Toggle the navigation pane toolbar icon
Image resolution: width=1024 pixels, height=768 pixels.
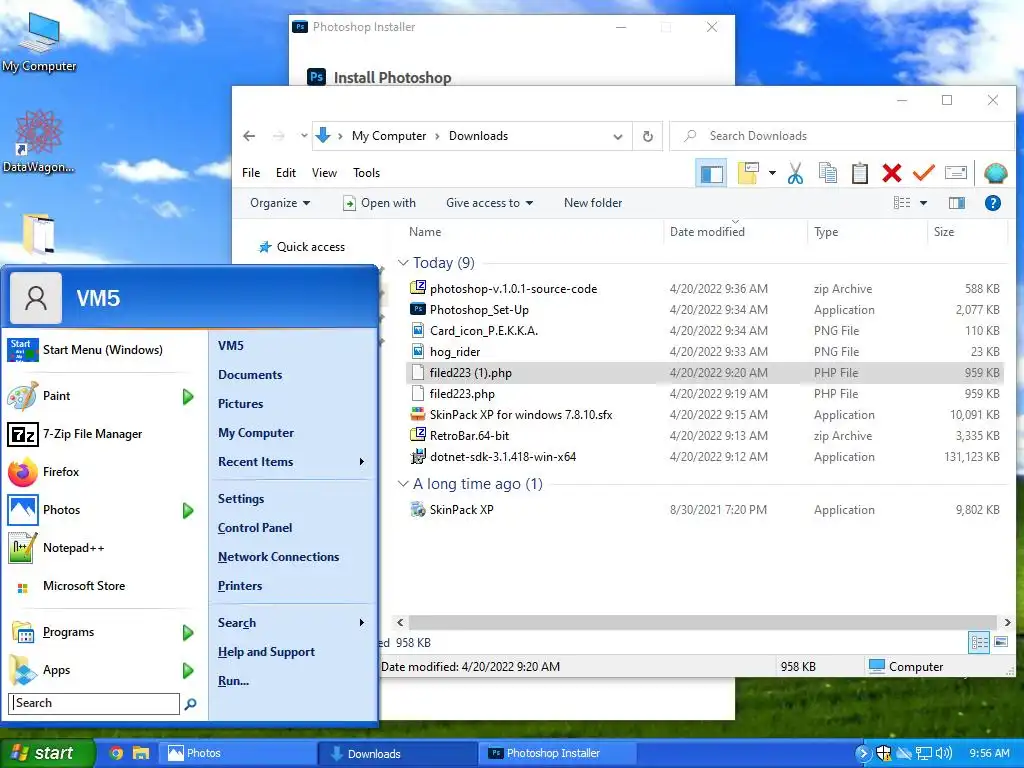point(711,173)
